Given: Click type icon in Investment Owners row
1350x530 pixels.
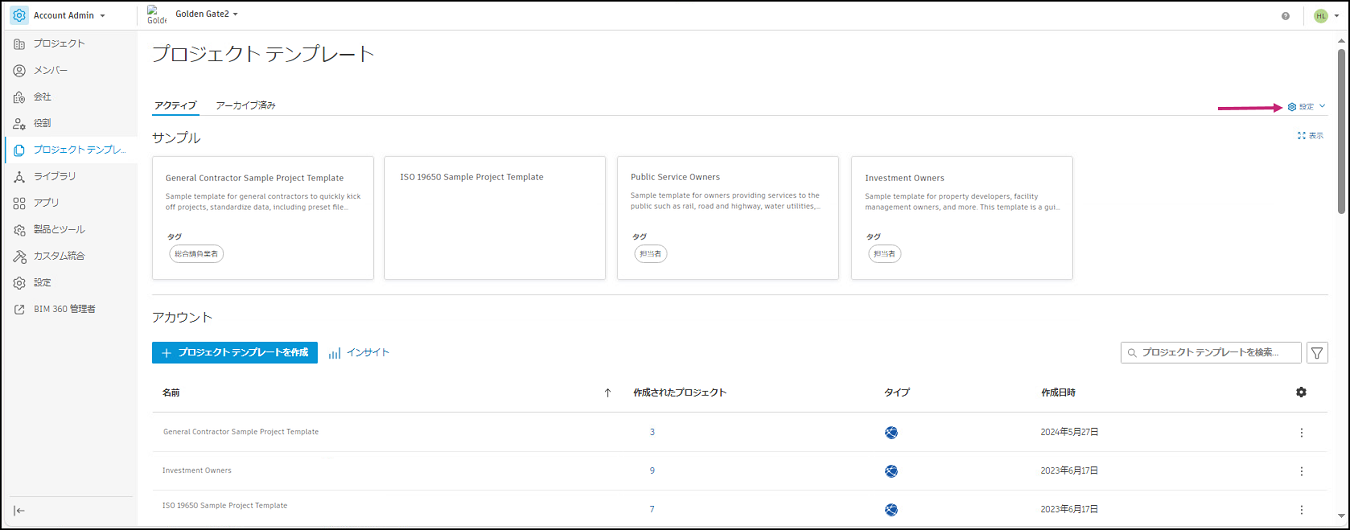Looking at the screenshot, I should coord(891,471).
